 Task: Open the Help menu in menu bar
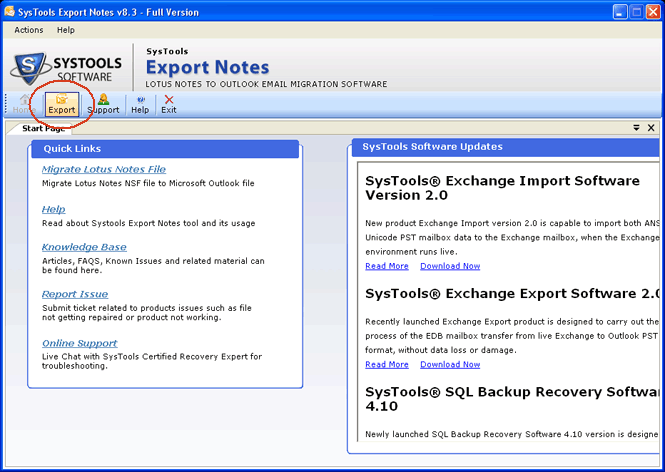[x=66, y=30]
